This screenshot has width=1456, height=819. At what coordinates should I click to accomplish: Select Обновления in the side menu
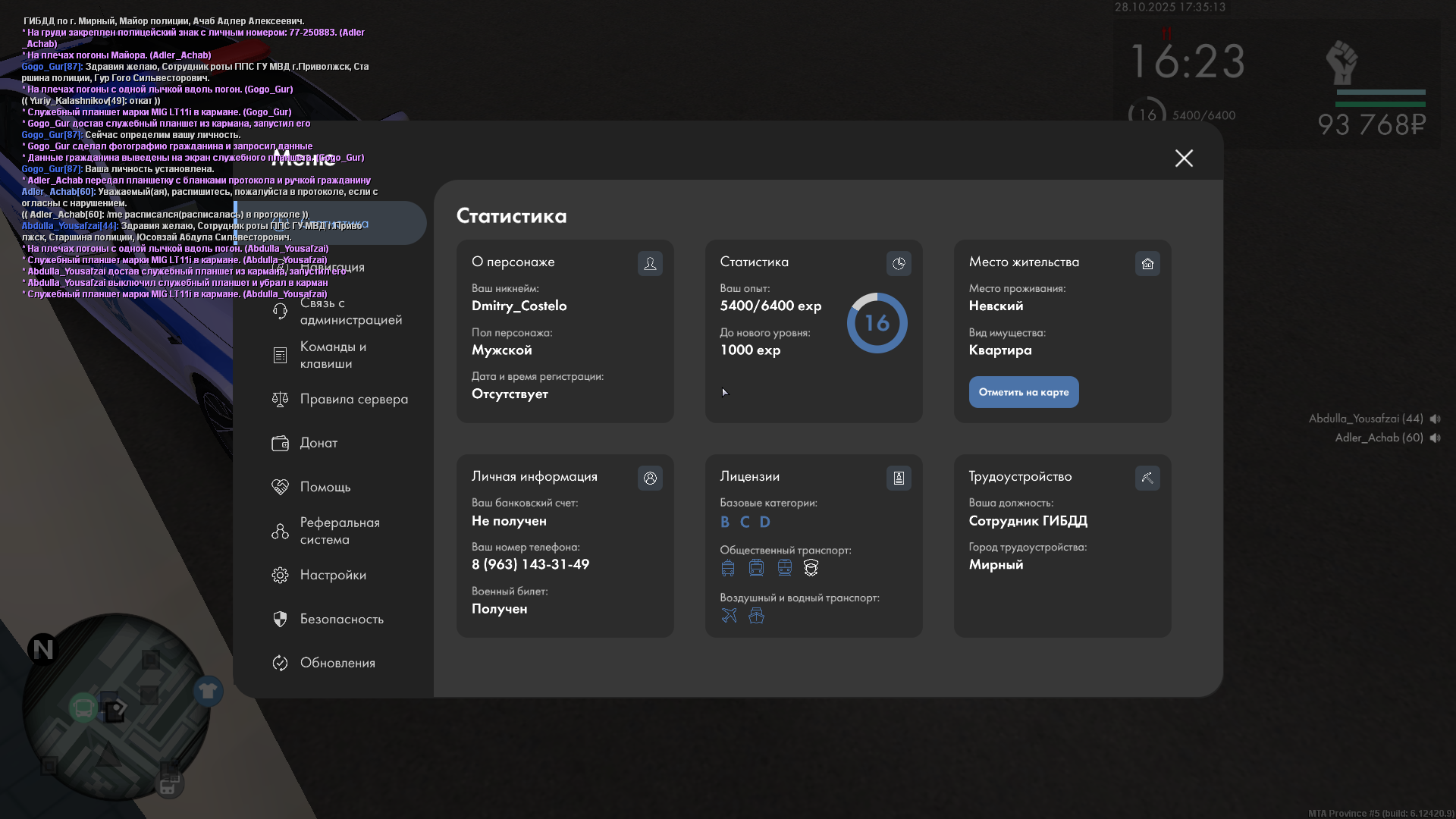point(337,664)
